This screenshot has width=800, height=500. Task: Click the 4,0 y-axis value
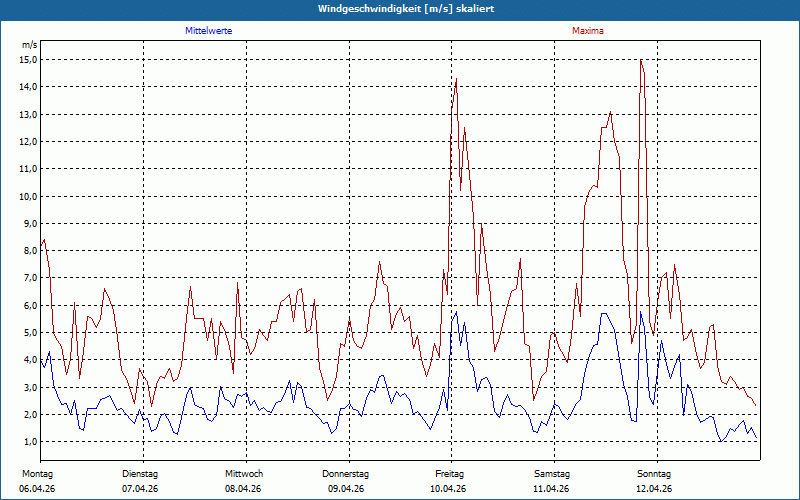(x=31, y=360)
